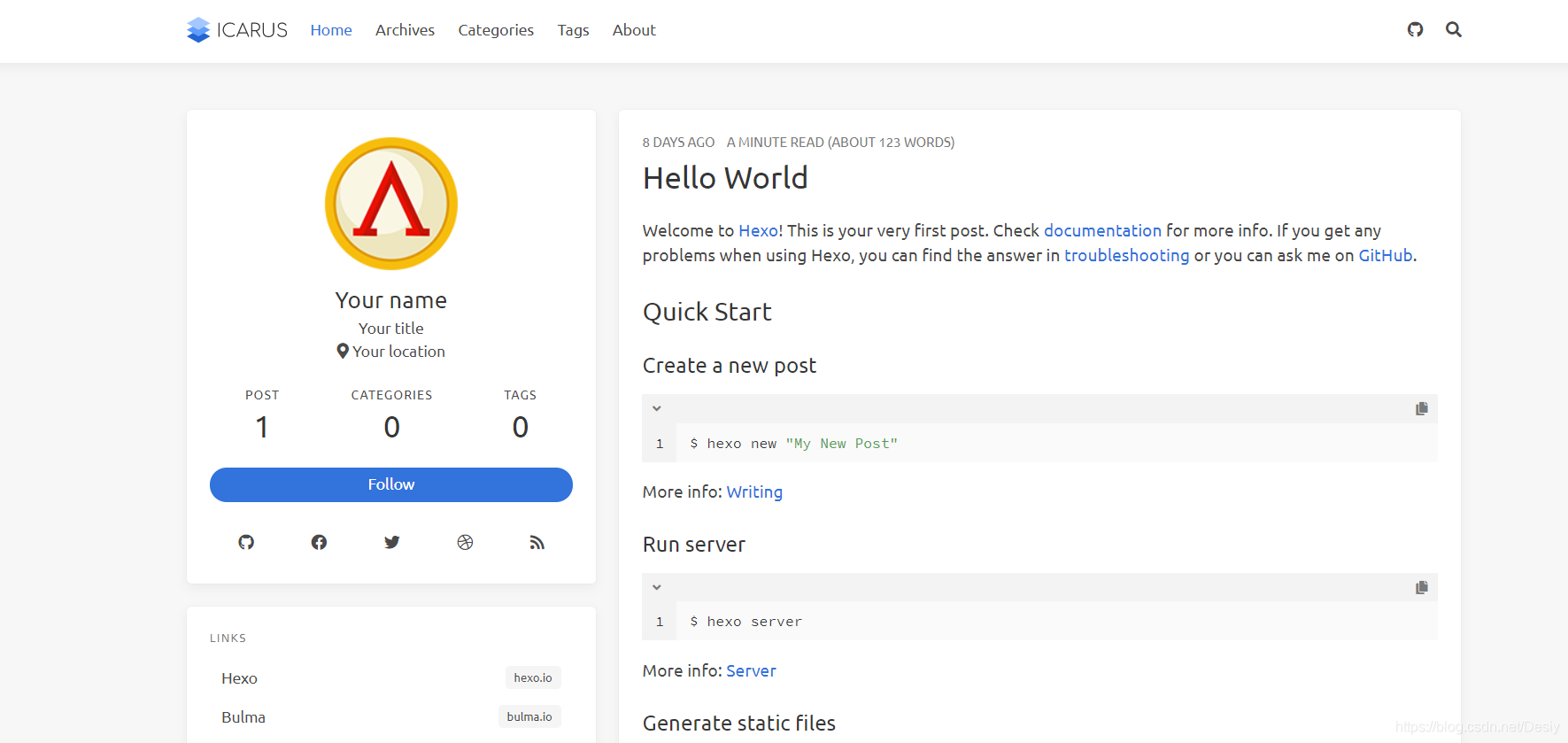Open the Hello World post title
This screenshot has width=1568, height=743.
[x=725, y=178]
